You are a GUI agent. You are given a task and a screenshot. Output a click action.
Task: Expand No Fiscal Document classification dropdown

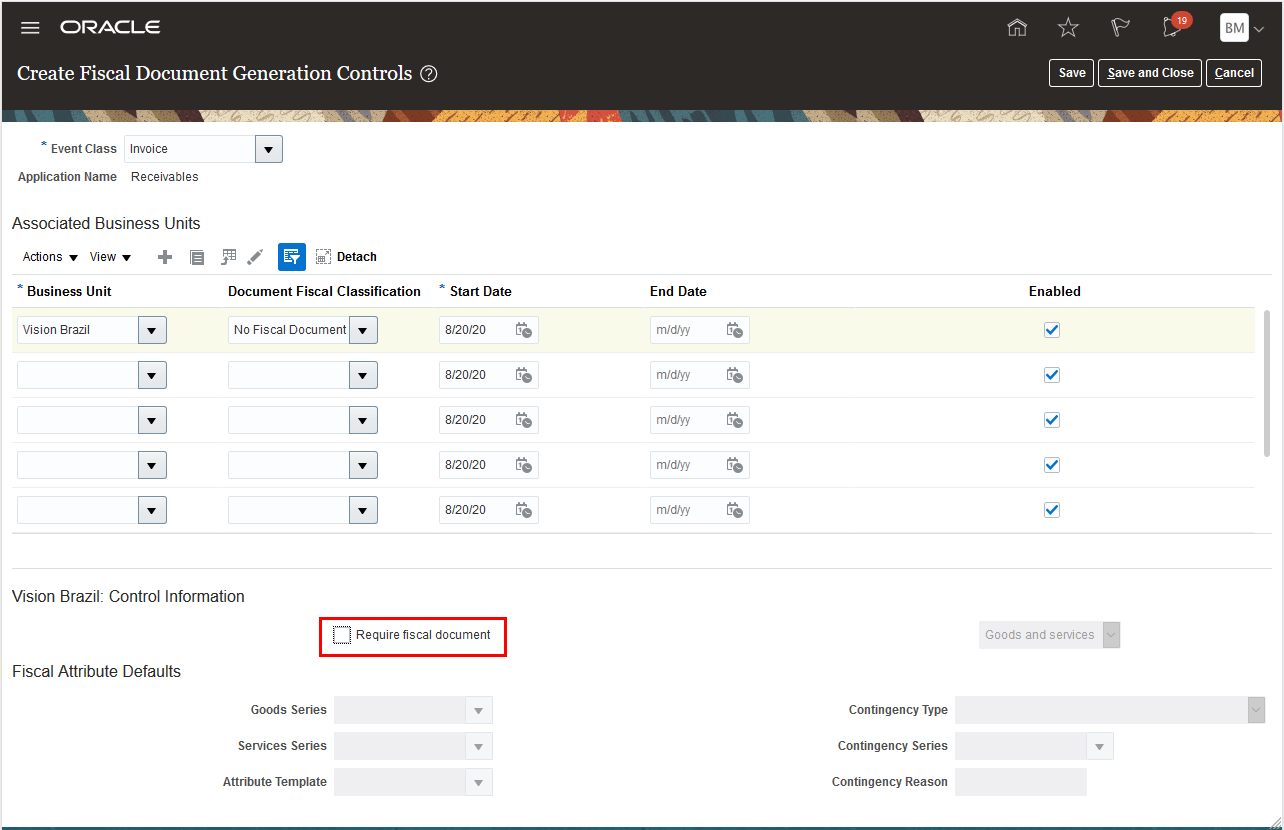pos(363,330)
